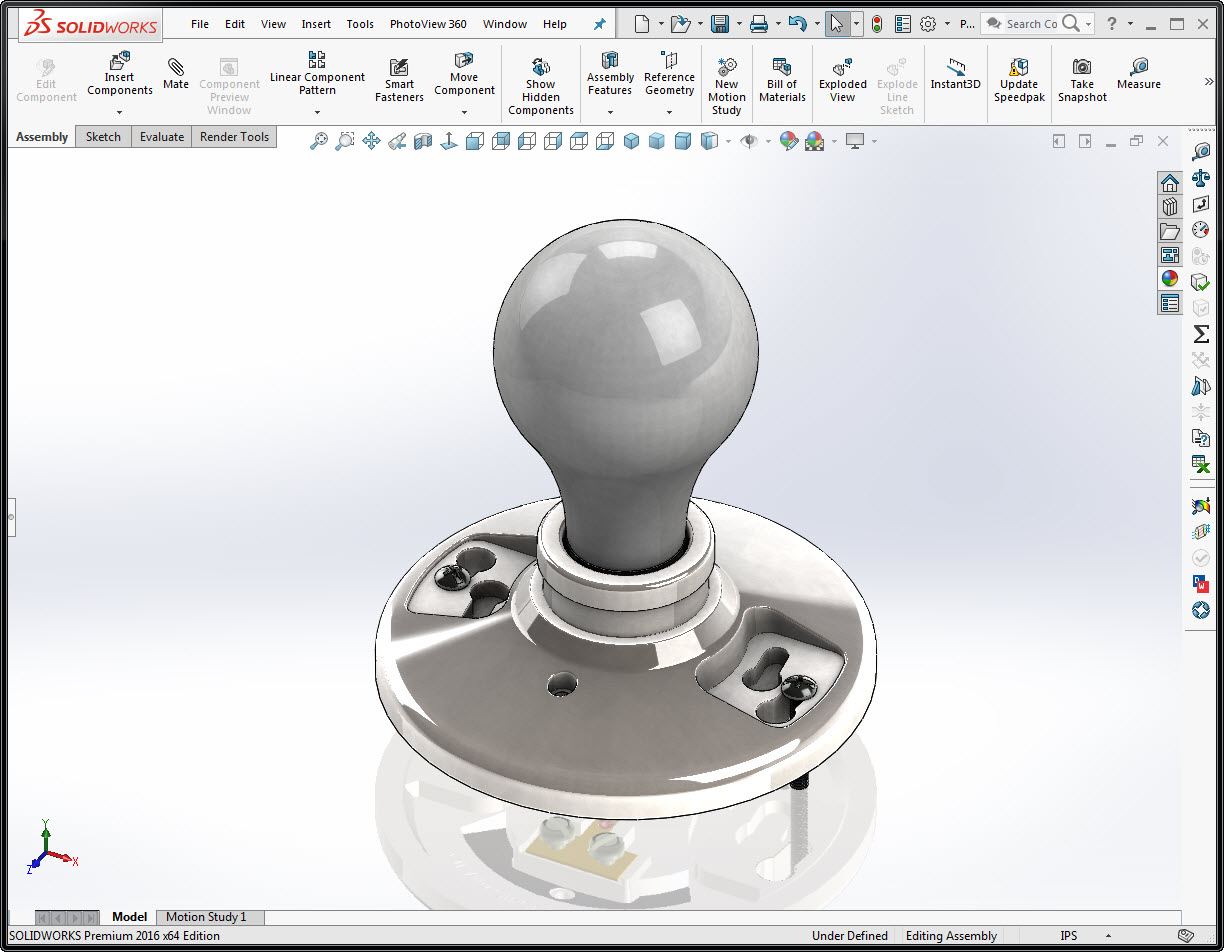This screenshot has width=1224, height=952.
Task: Open Design Library task pane tab
Action: 1170,207
